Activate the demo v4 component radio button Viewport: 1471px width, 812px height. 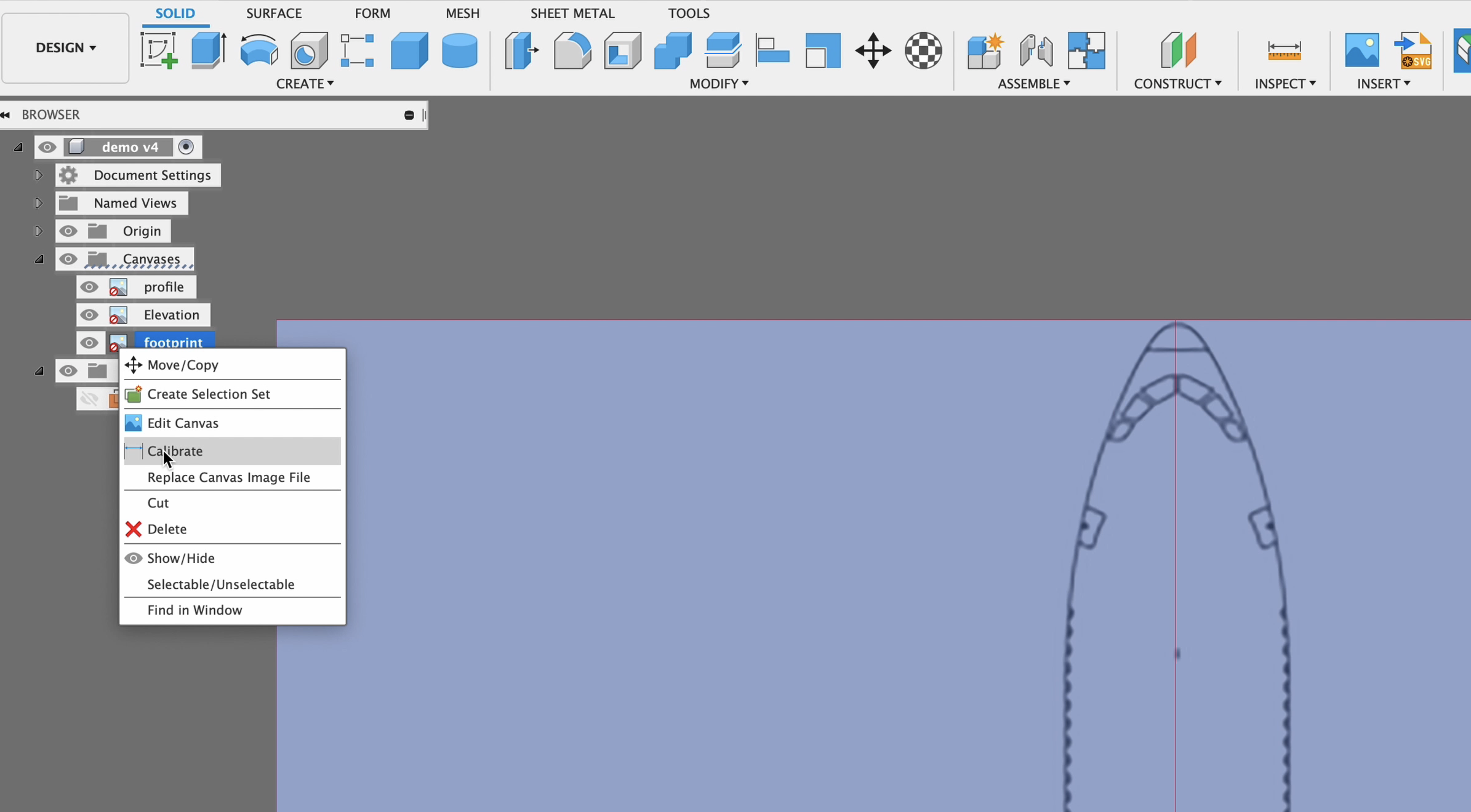186,146
